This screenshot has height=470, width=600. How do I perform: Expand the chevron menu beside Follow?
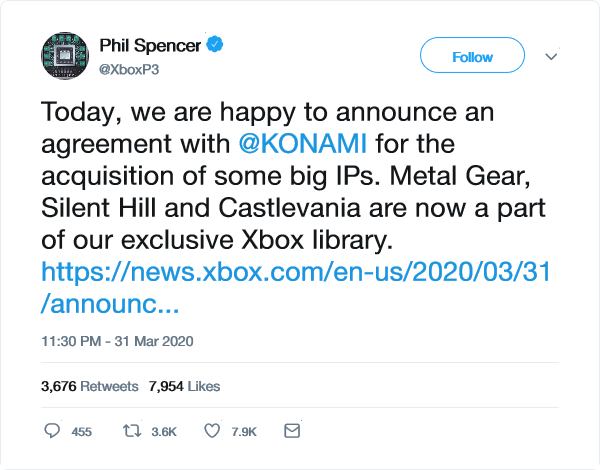coord(550,57)
